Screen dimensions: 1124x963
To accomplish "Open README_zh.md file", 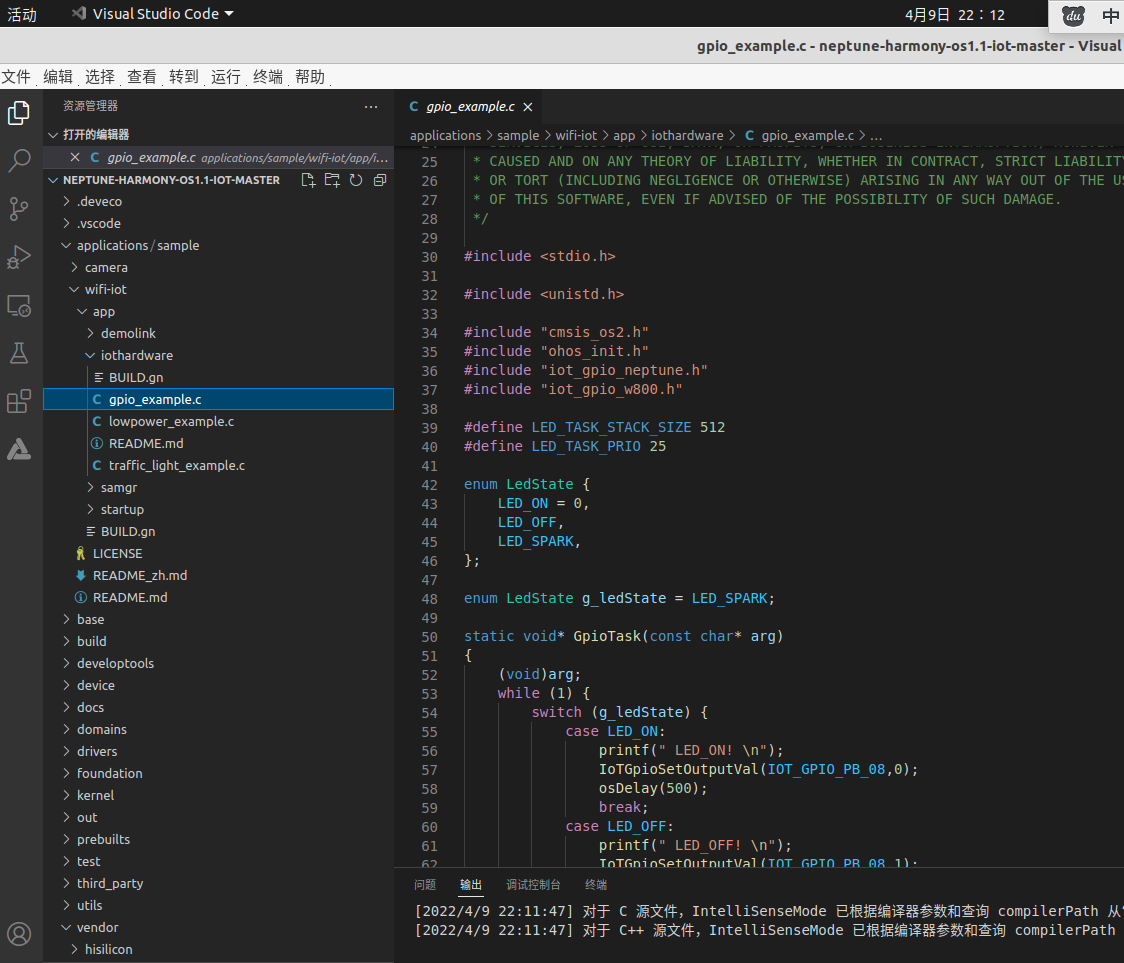I will click(x=219, y=576).
